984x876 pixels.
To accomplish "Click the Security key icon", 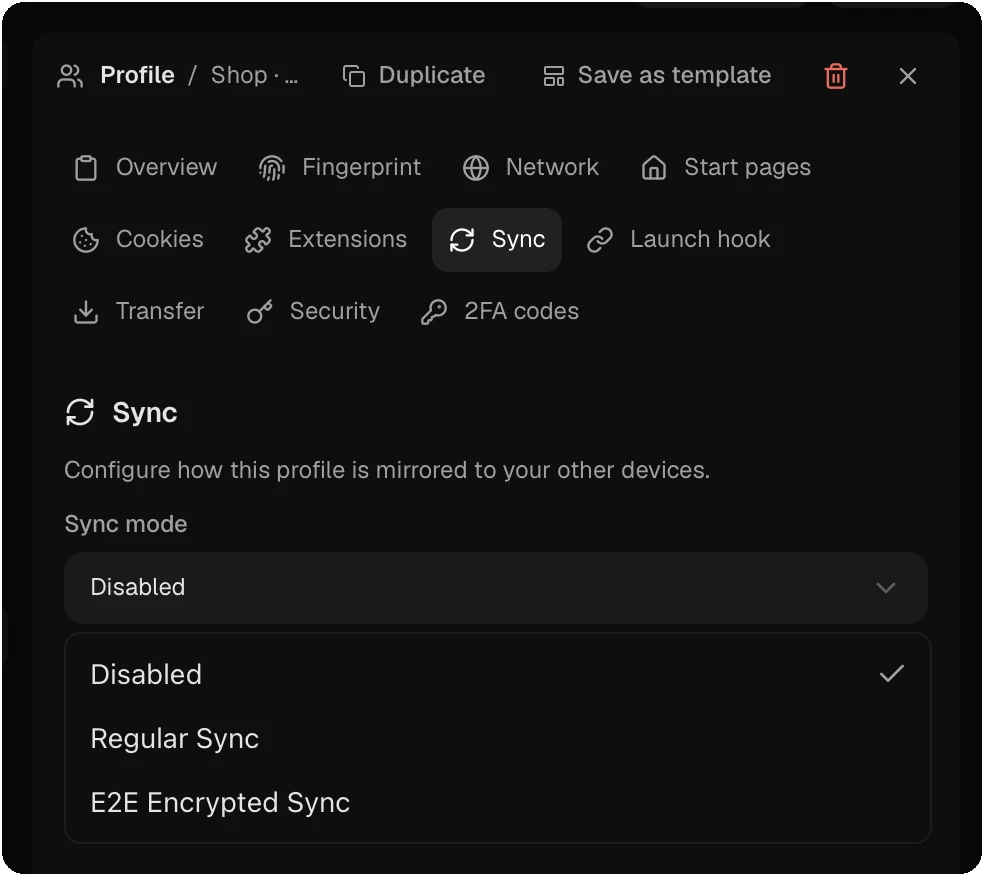I will click(x=259, y=312).
